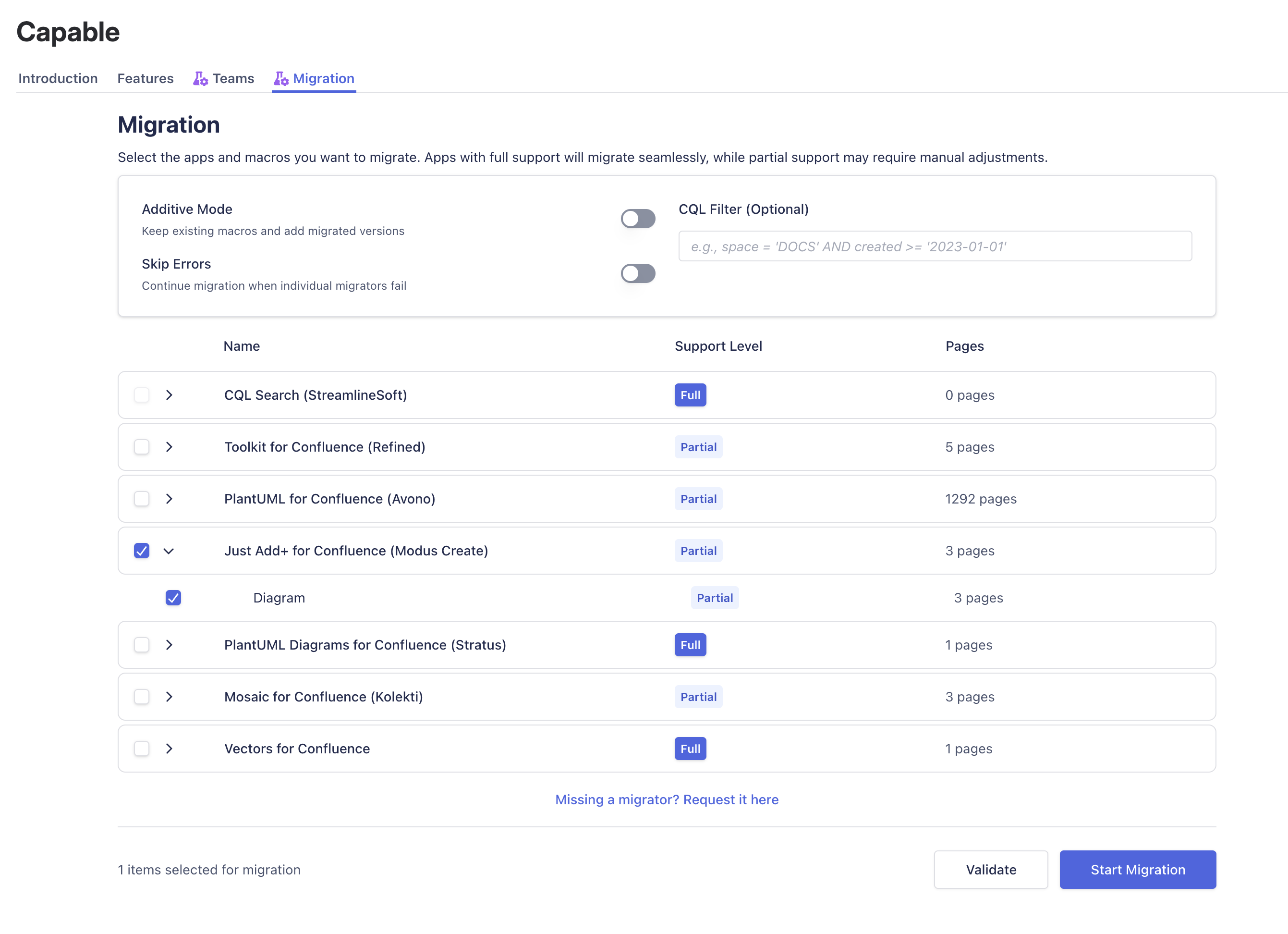Click the Full badge for CQL Search
The height and width of the screenshot is (934, 1288).
coord(690,395)
